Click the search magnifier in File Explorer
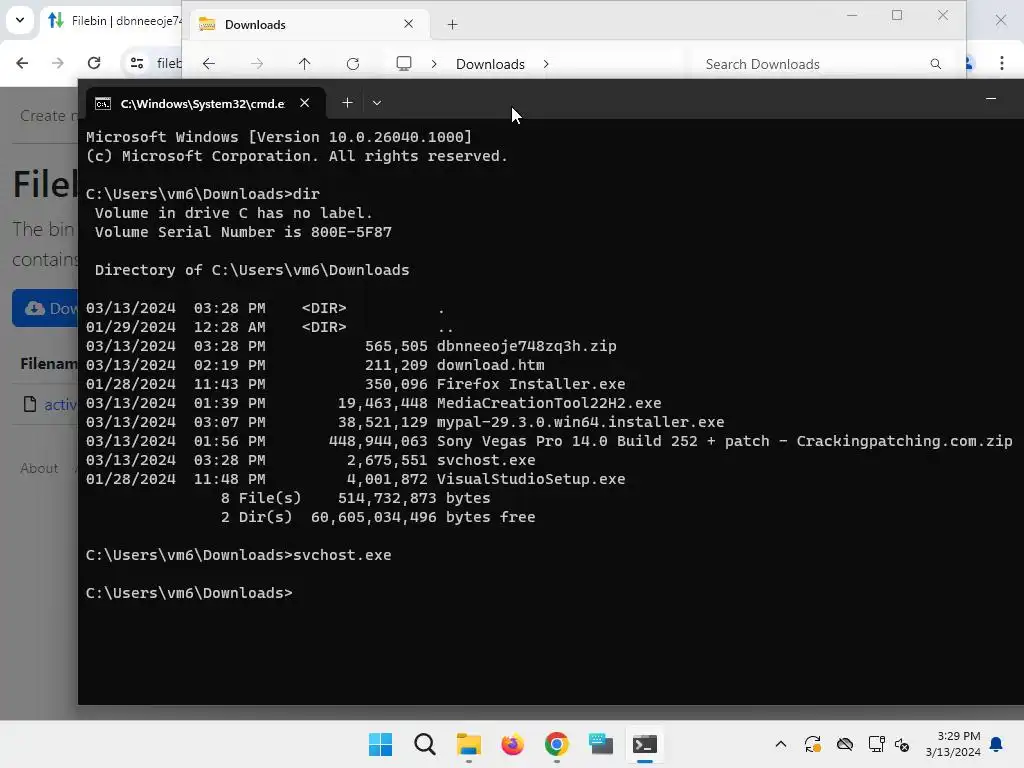Image resolution: width=1024 pixels, height=768 pixels. click(935, 64)
